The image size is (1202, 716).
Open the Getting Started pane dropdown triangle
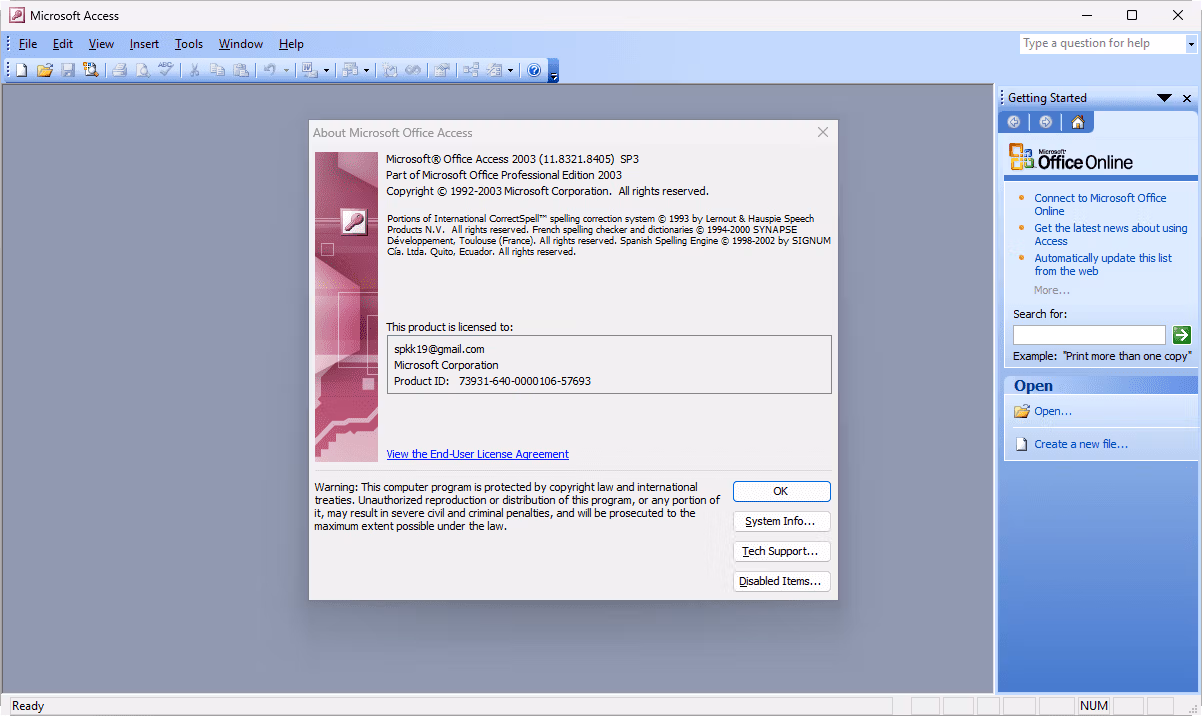(x=1164, y=98)
